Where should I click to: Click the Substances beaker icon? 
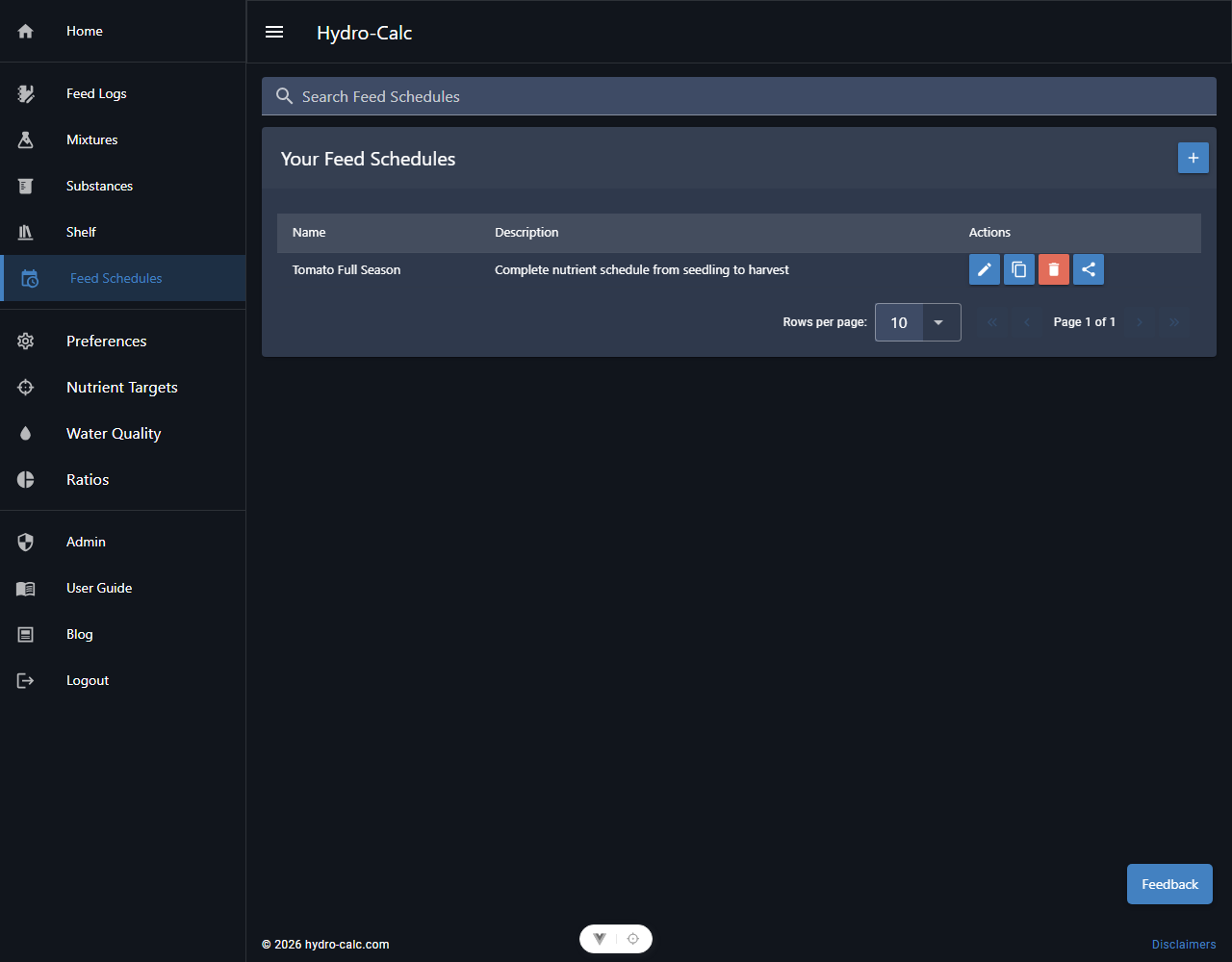[26, 186]
